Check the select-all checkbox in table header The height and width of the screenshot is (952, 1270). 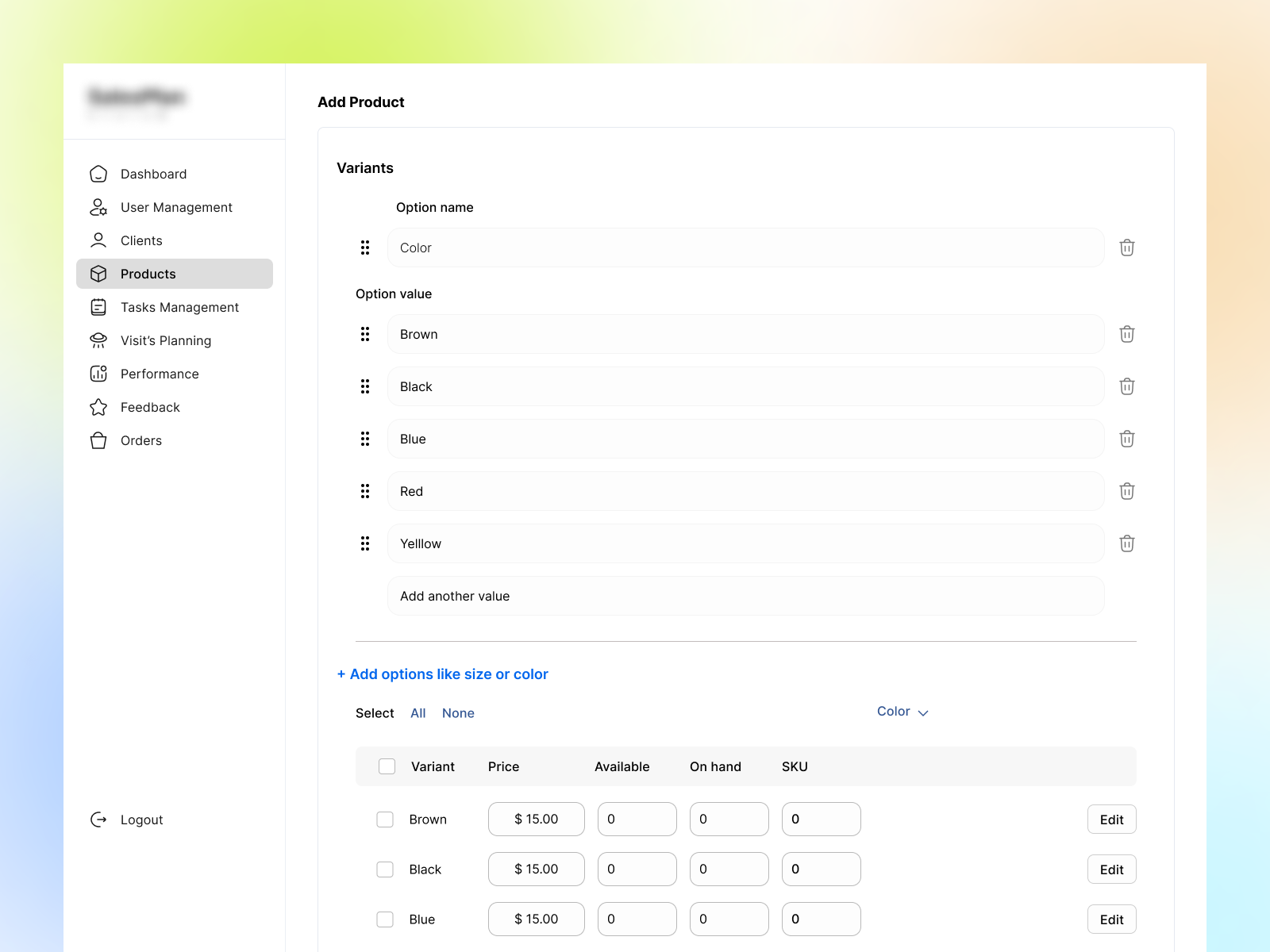point(387,766)
